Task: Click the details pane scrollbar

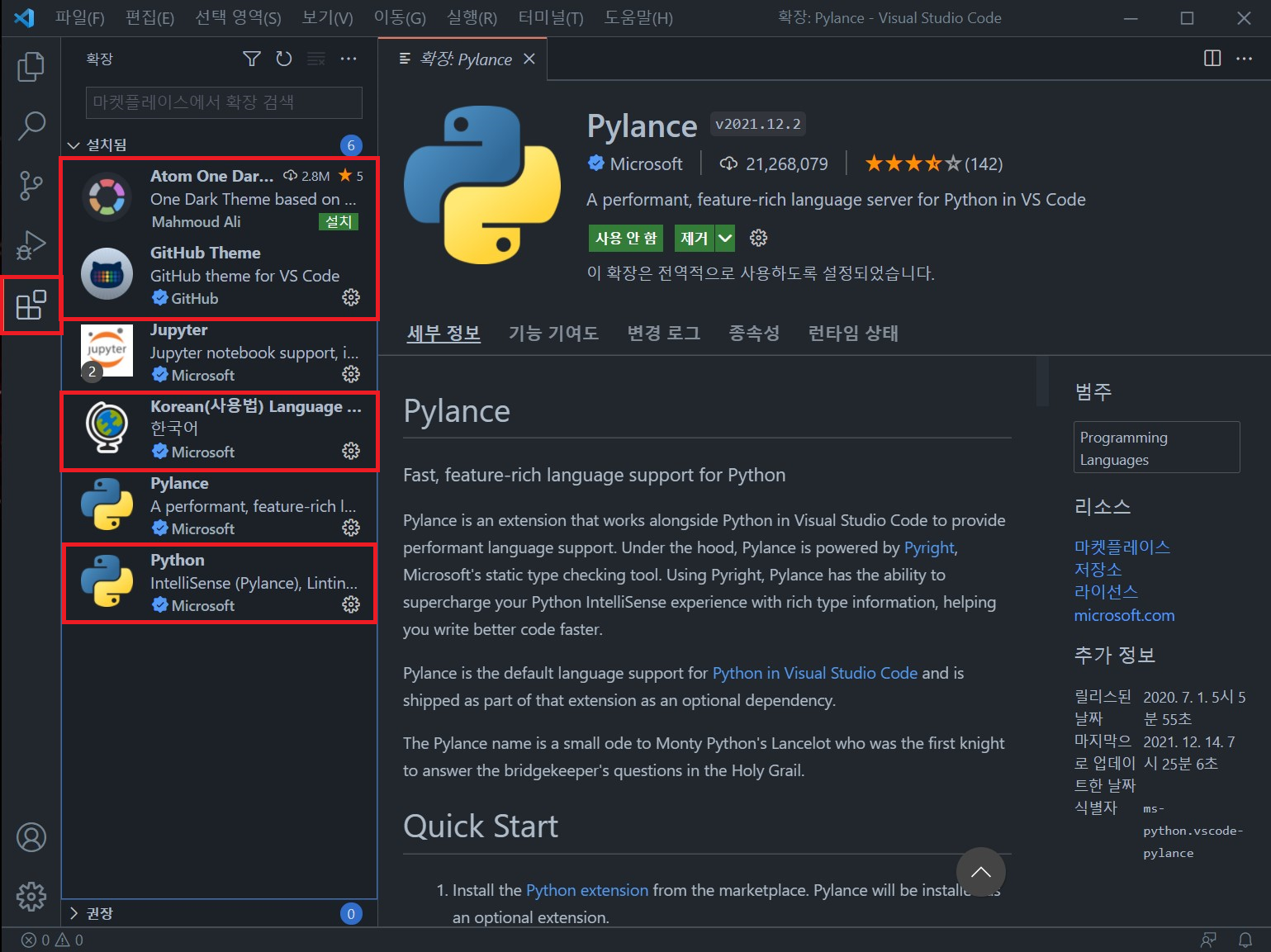Action: 1042,381
